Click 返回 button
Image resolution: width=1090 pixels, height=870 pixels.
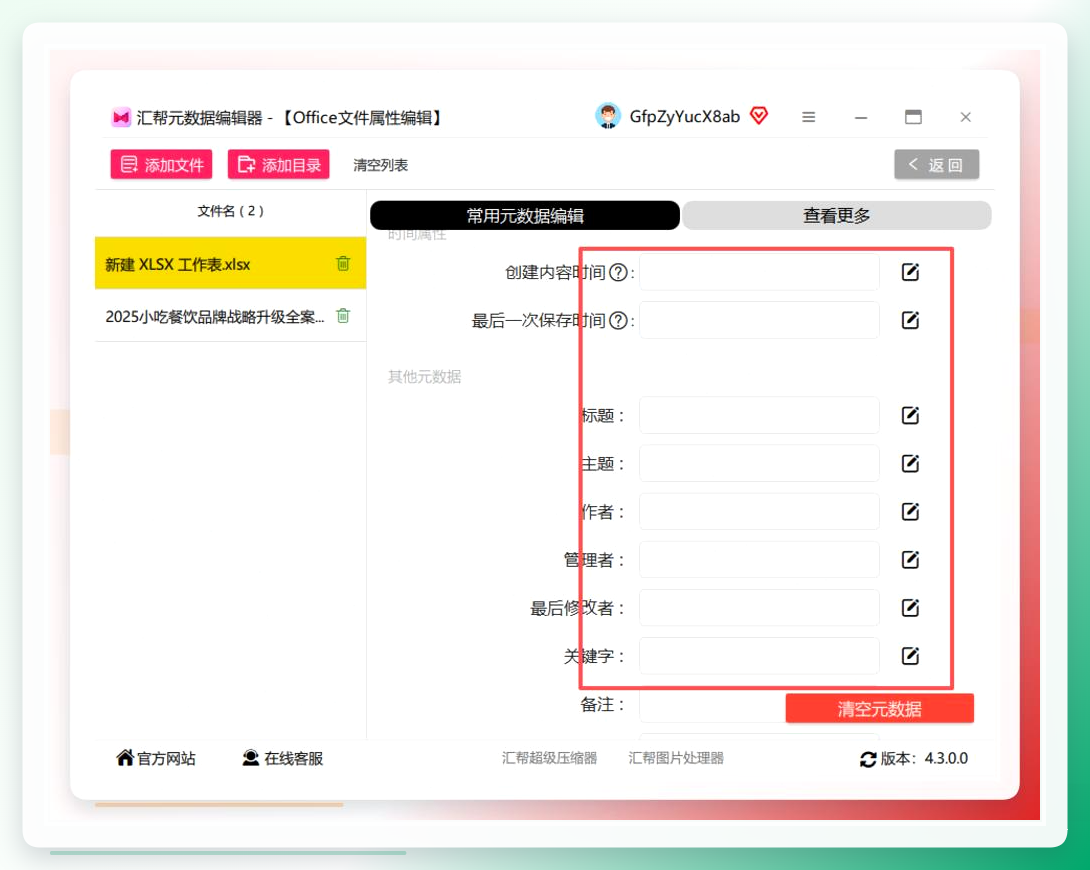936,165
